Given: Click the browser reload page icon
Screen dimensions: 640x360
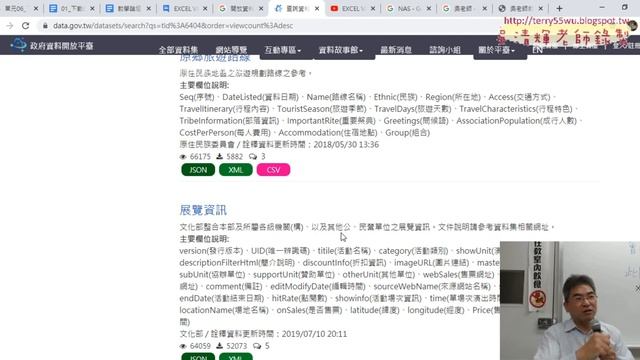Looking at the screenshot, I should coord(25,26).
